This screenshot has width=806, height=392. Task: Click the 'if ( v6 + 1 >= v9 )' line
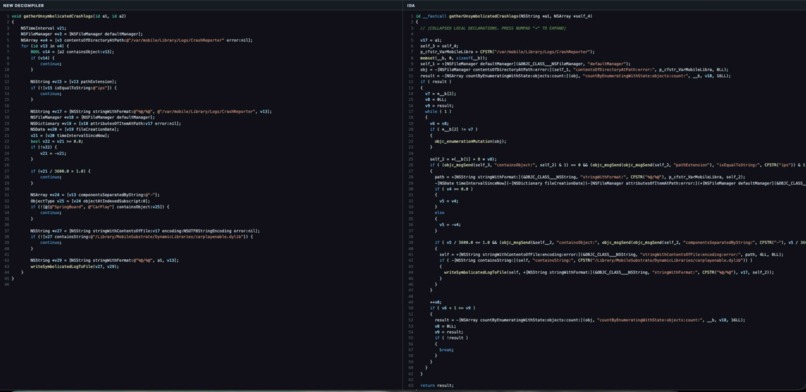tap(452, 308)
